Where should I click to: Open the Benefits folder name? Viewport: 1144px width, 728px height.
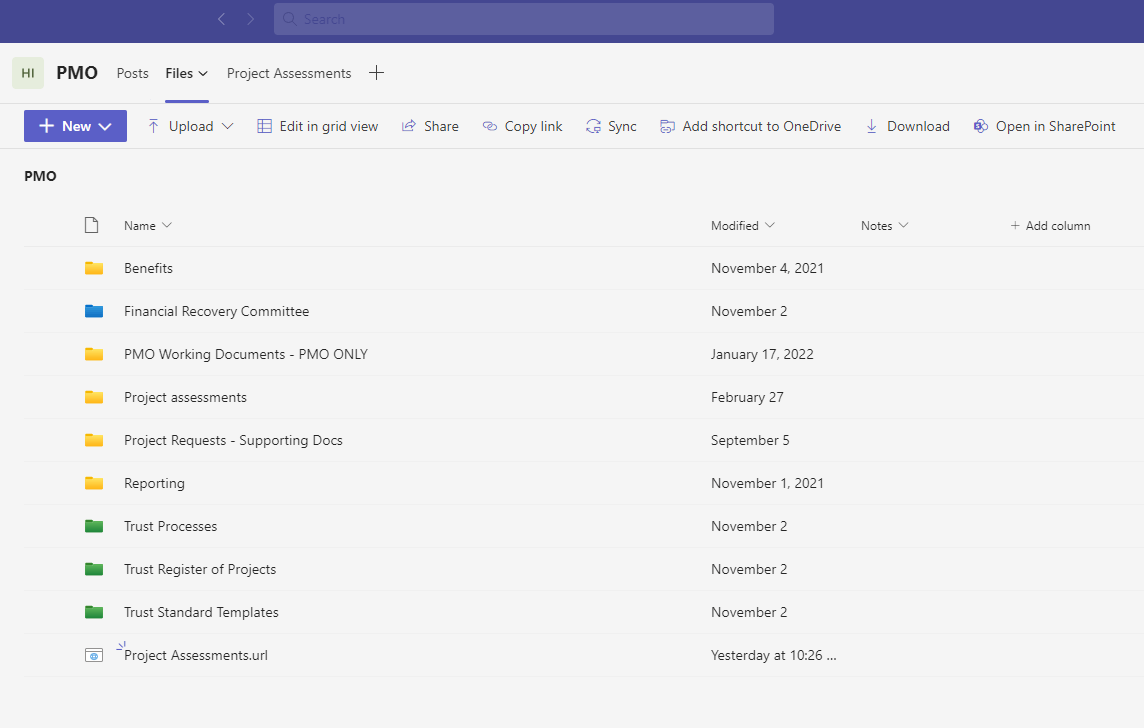pos(148,268)
